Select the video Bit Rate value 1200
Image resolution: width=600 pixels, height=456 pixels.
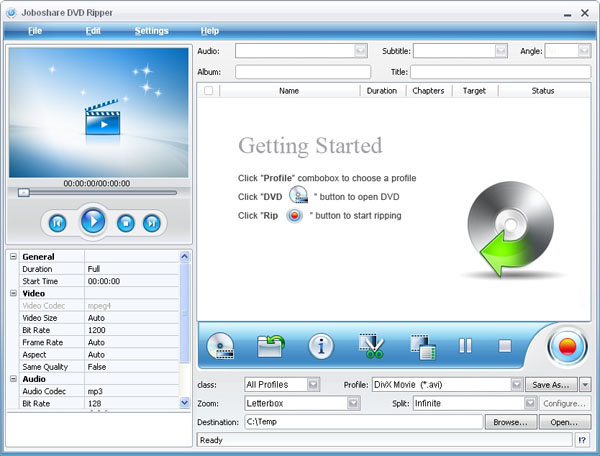(132, 330)
